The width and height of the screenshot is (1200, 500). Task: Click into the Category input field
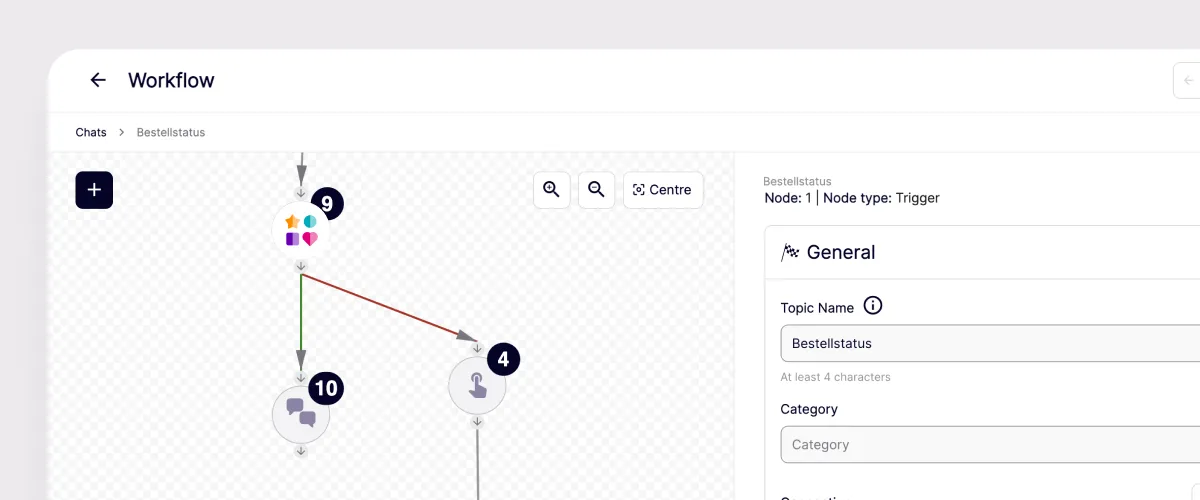click(990, 444)
